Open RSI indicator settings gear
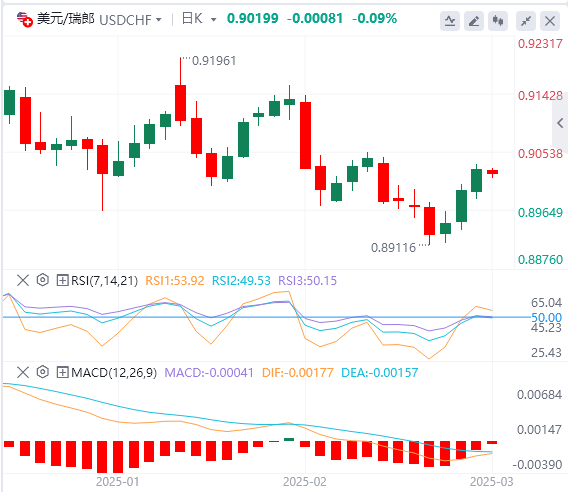The width and height of the screenshot is (568, 492). click(x=43, y=280)
